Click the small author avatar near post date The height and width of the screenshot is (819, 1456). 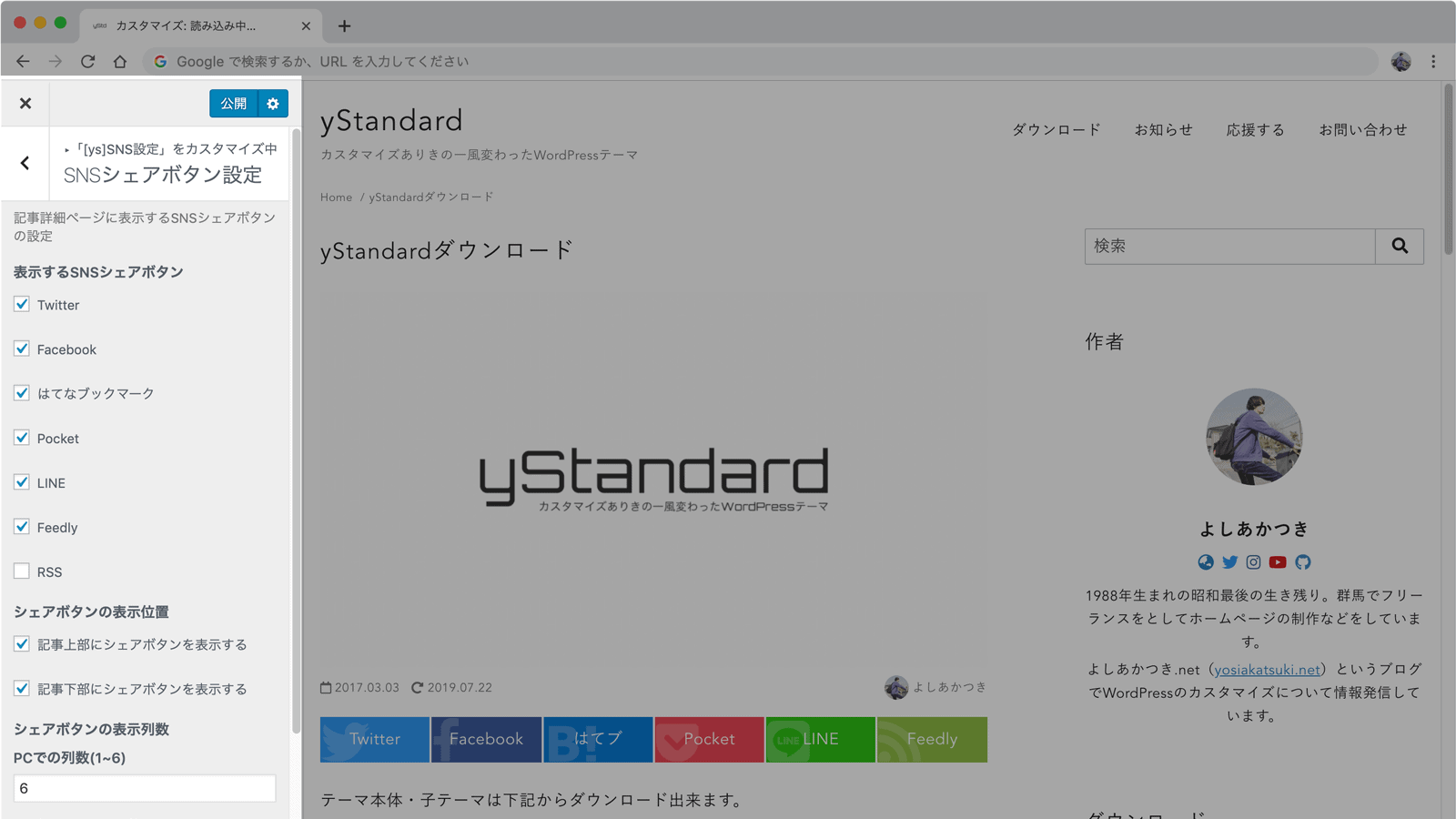click(896, 688)
